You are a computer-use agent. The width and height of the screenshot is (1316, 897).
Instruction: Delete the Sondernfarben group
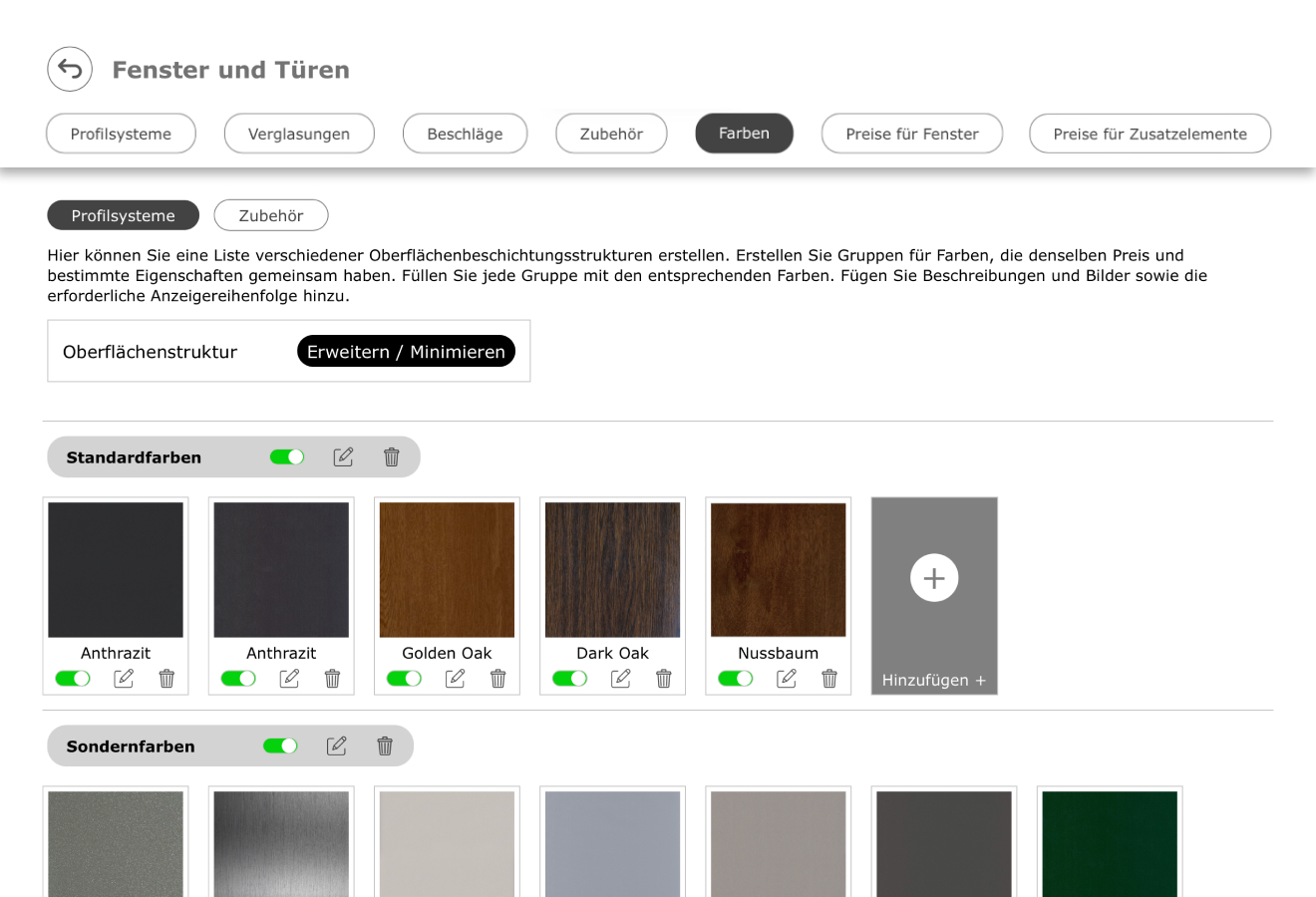[385, 746]
